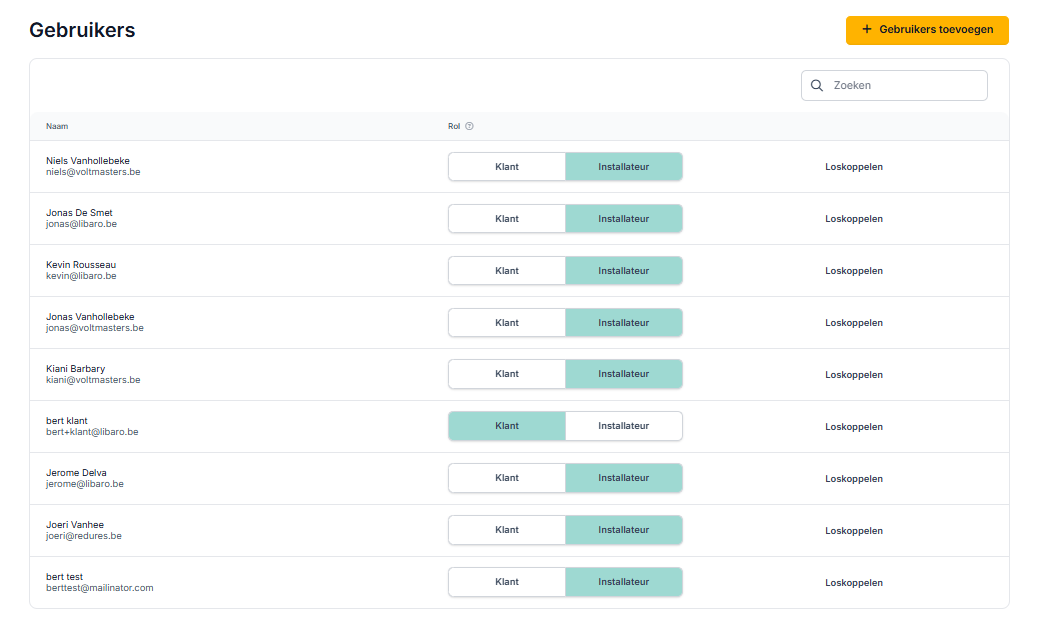Set Jonas De Smet's role to Klant
Screen dimensions: 1055x638
507,218
